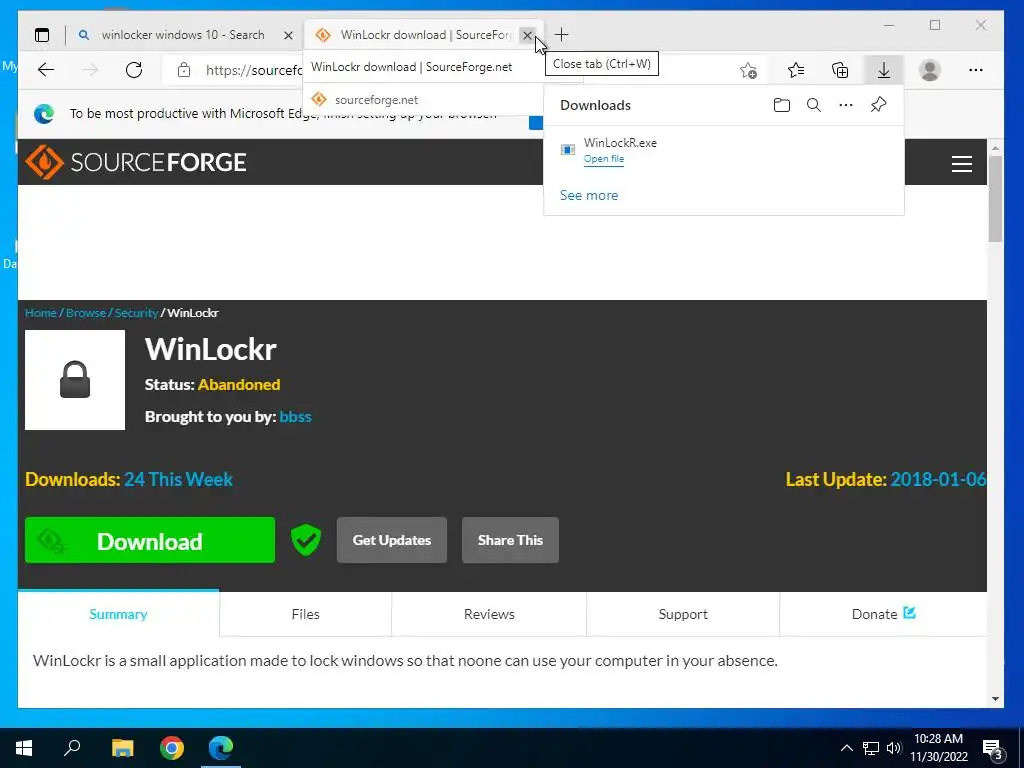1024x768 pixels.
Task: Open the Reviews tab
Action: [x=489, y=614]
